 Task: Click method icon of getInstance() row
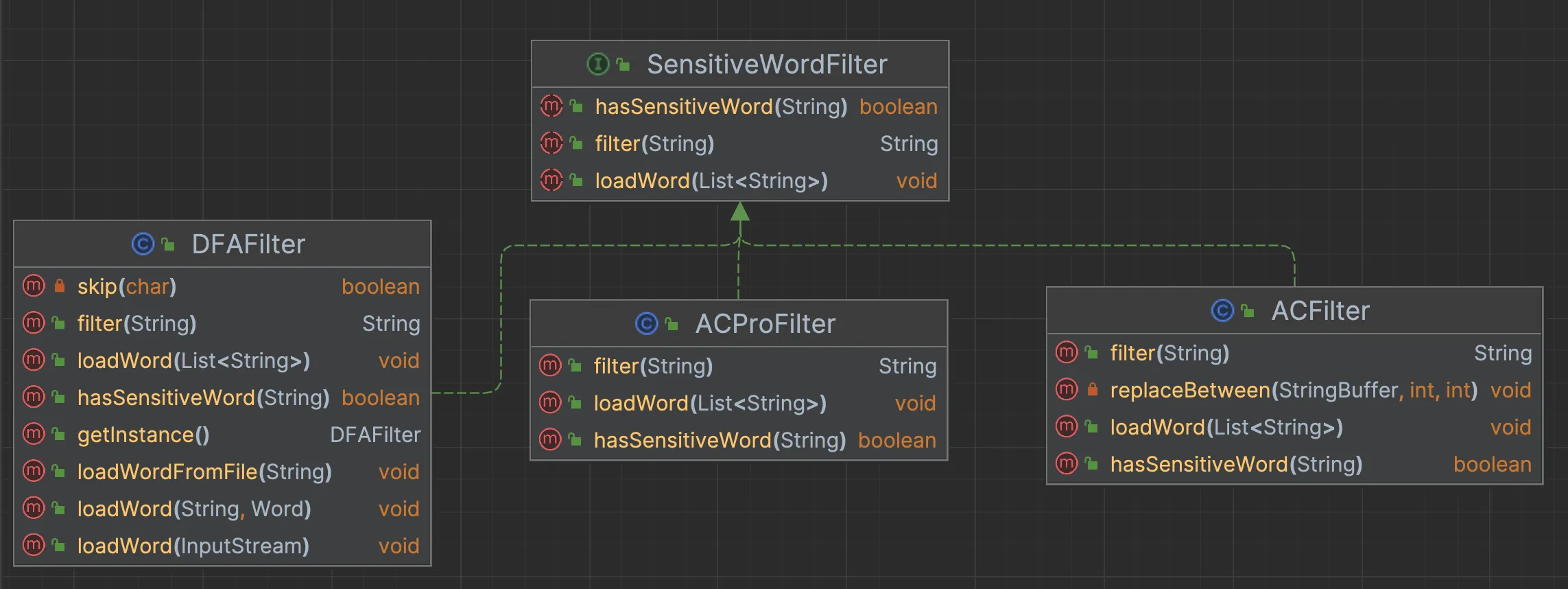pyautogui.click(x=34, y=434)
